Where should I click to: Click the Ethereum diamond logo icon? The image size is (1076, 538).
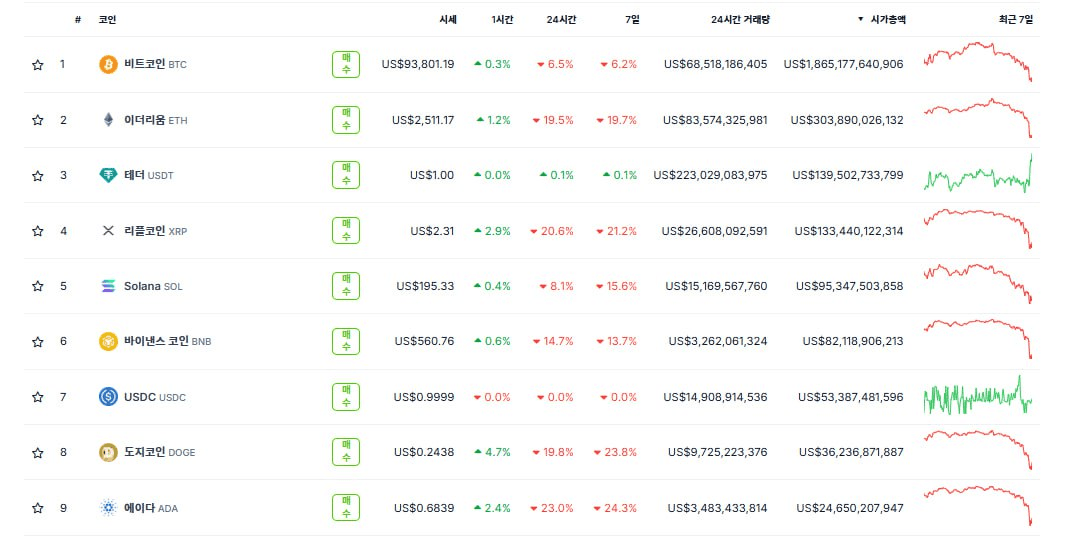point(108,120)
